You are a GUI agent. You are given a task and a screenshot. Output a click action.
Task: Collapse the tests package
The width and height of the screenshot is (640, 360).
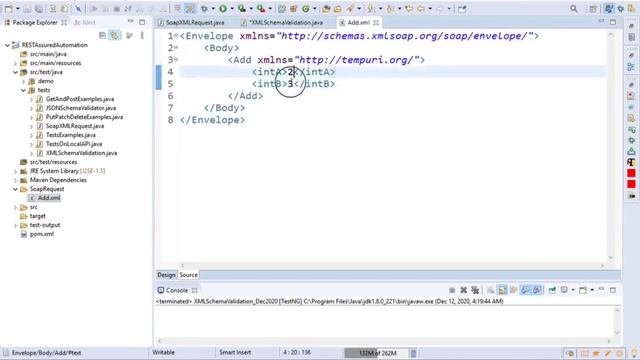24,90
